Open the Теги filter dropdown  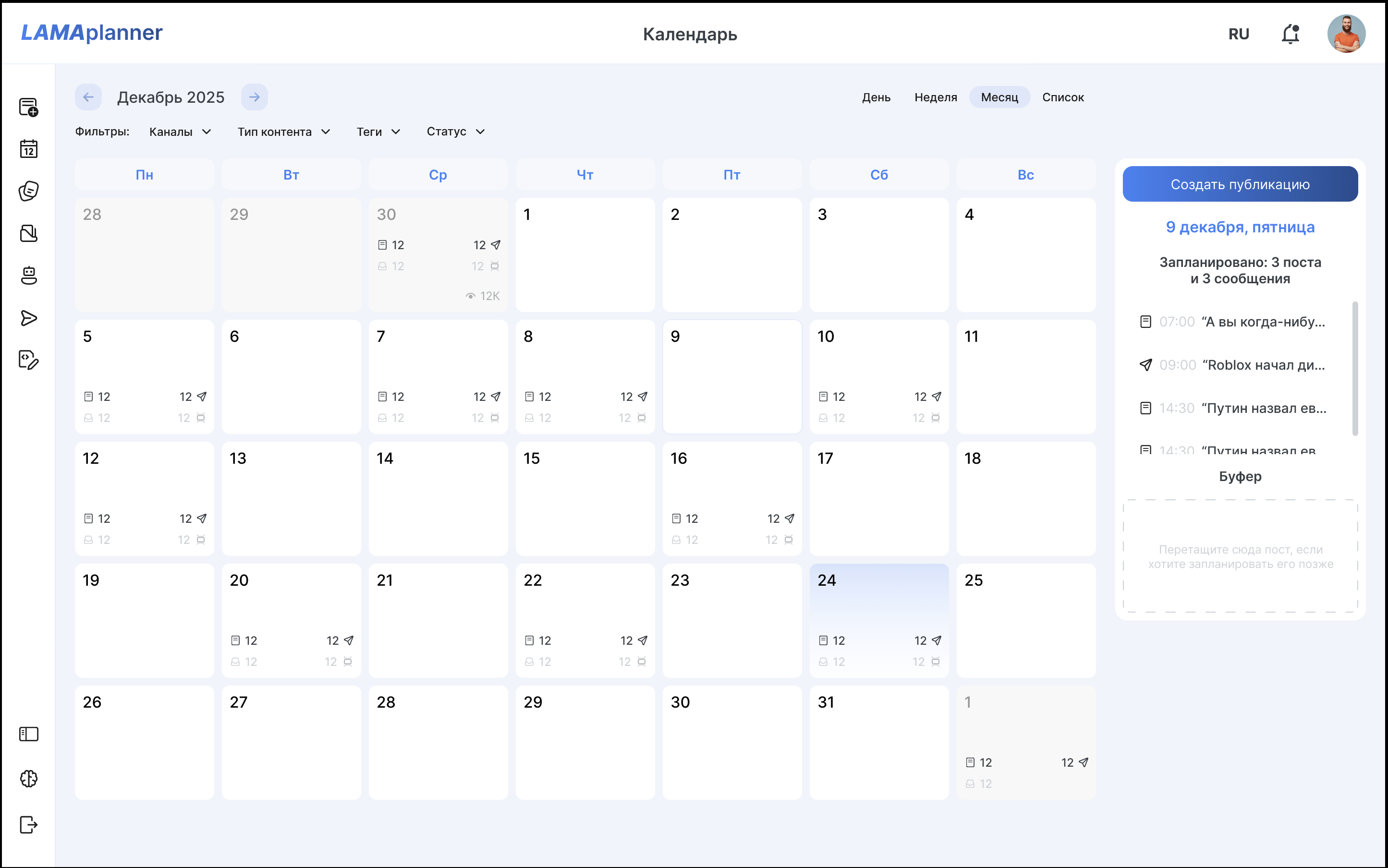pos(378,132)
